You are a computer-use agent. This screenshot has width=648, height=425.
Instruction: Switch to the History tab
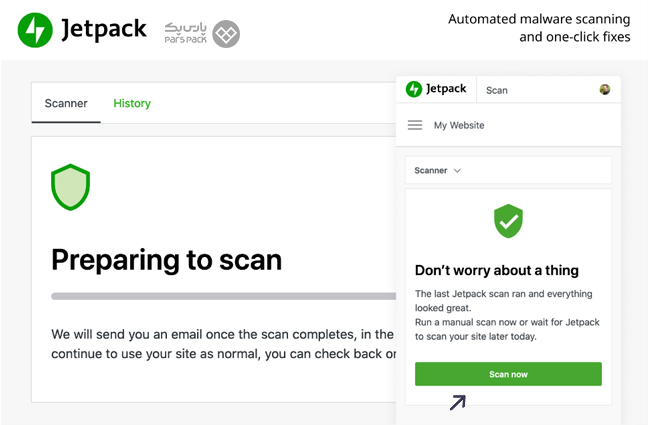coord(132,103)
